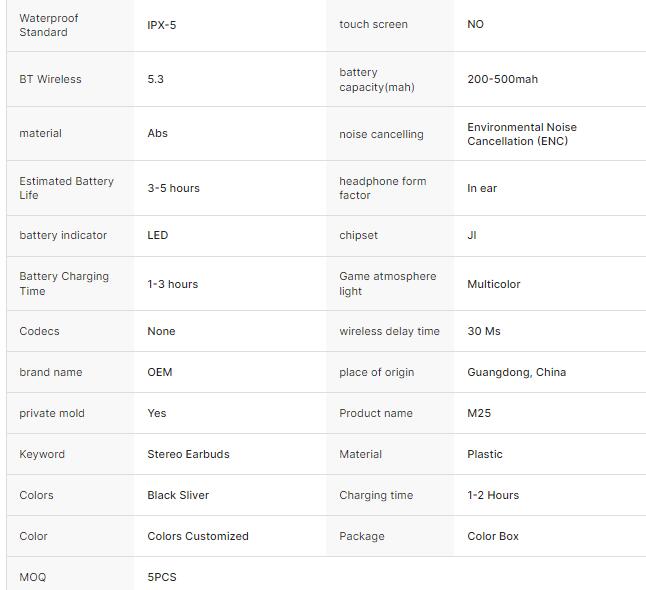
Task: Click the touch screen NO value
Action: coord(475,24)
